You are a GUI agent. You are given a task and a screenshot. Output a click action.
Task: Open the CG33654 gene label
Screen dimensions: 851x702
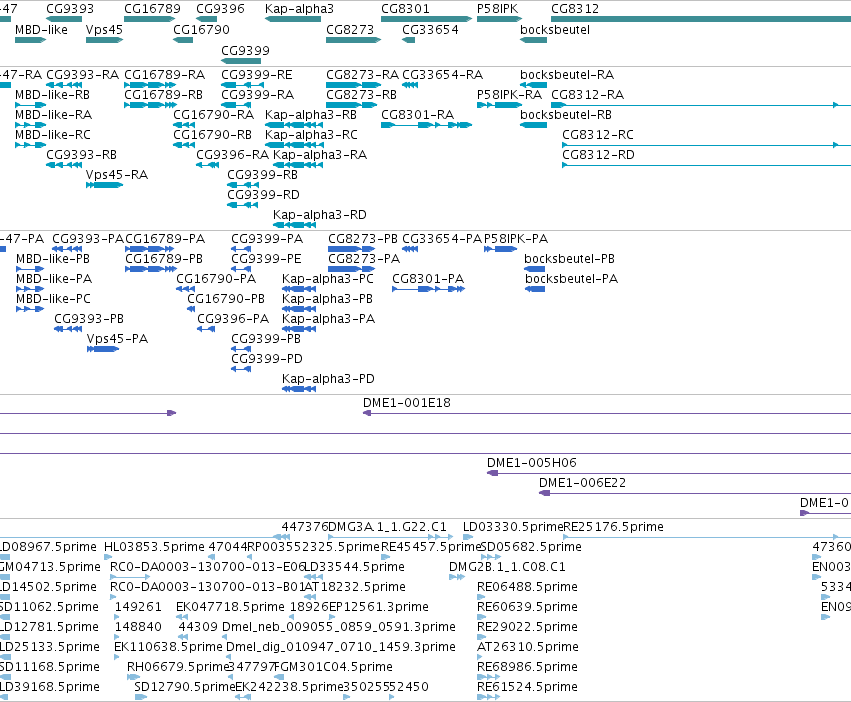click(430, 29)
